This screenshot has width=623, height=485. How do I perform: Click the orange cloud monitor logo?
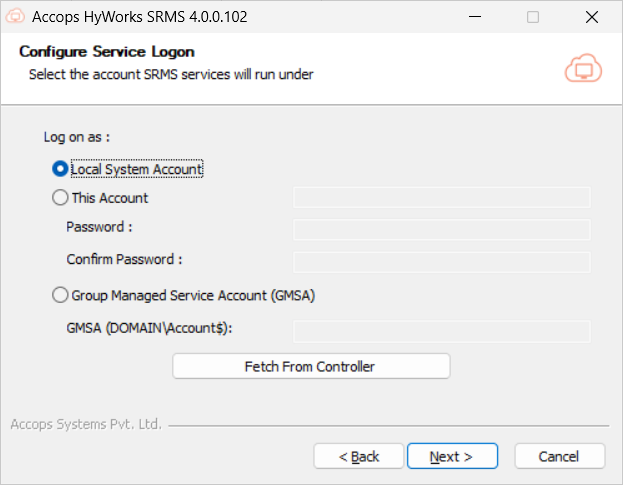[582, 67]
